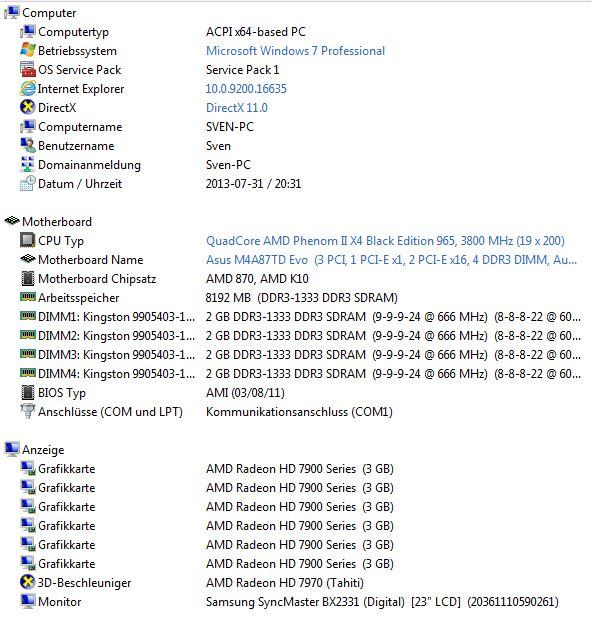Click the DIMM3: Kingston 9905403 label
Viewport: 592px width, 624px height.
click(x=116, y=355)
